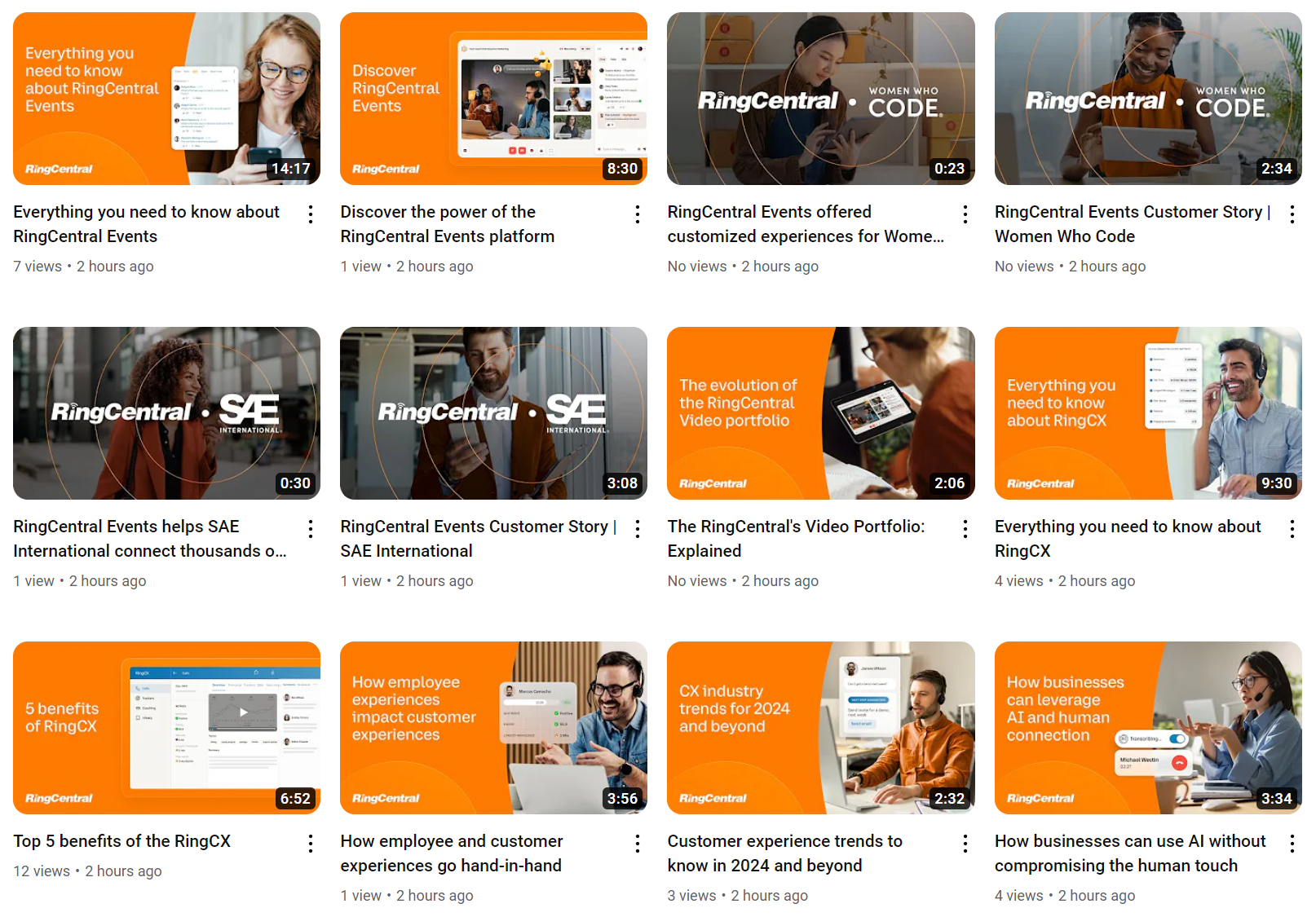Open the kebab menu for 'How businesses can use AI' video
Viewport: 1316px width, 917px height.
pos(1292,844)
